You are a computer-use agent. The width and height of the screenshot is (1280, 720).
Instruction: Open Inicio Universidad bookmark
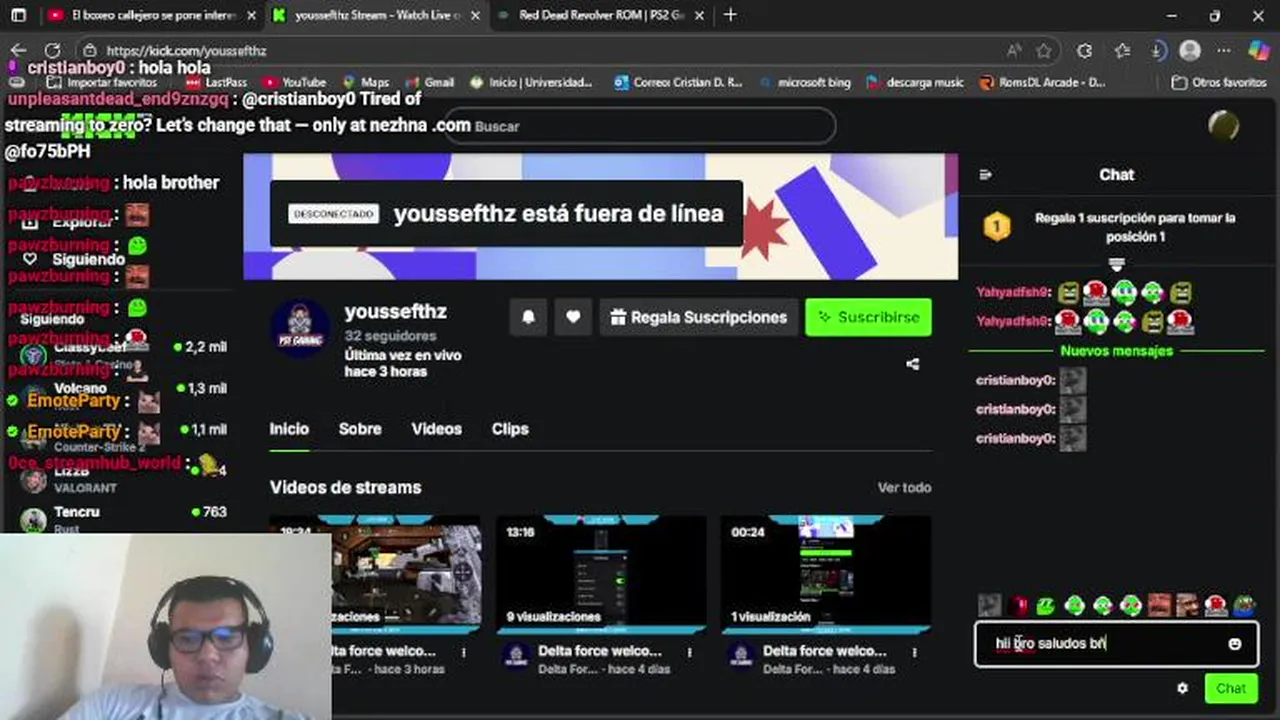(x=532, y=82)
